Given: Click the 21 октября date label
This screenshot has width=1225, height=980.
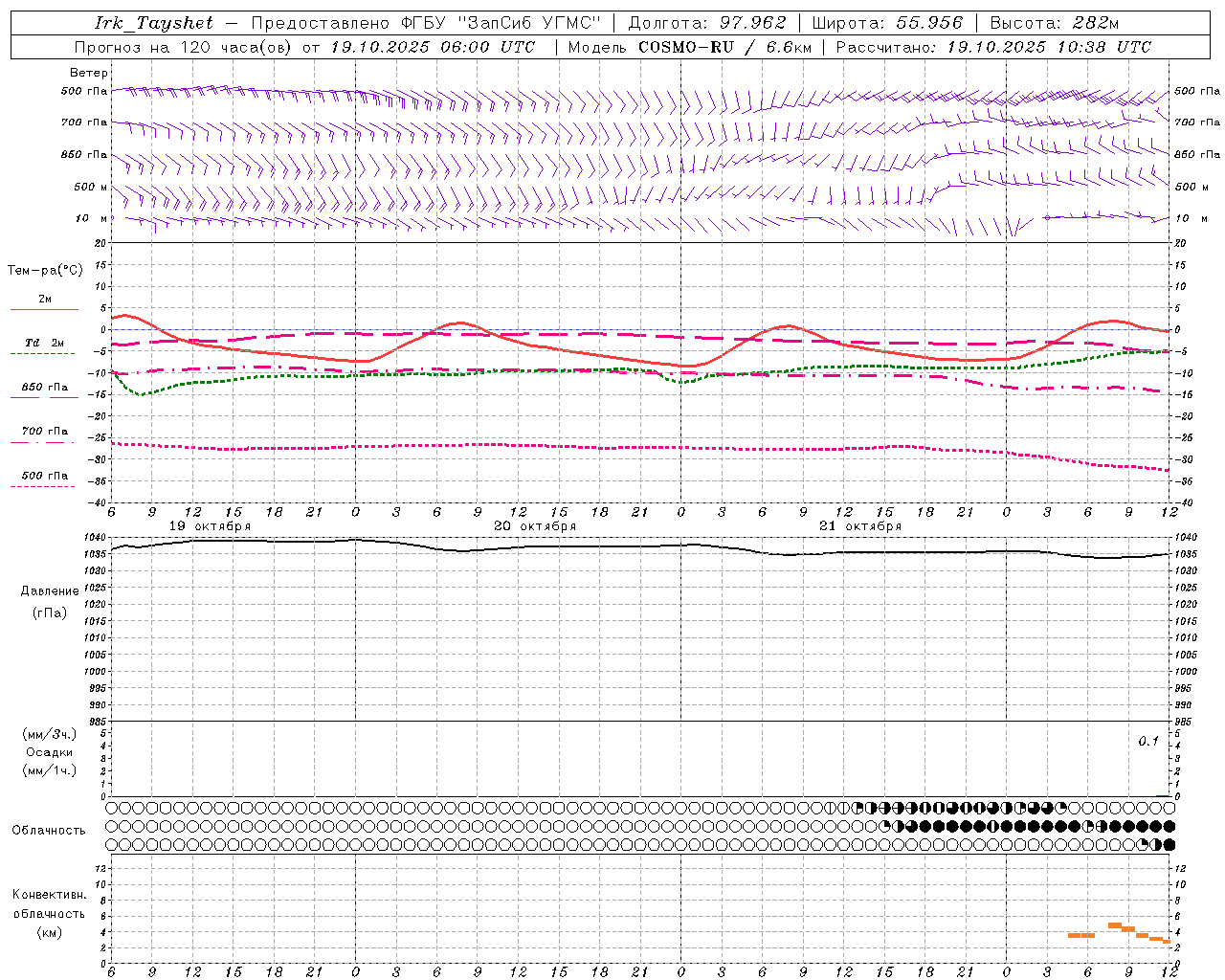Looking at the screenshot, I should tap(860, 526).
